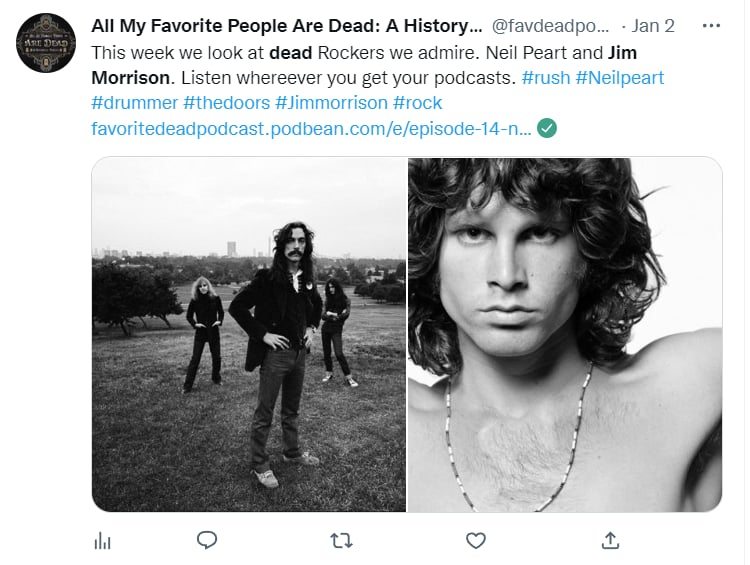Retweet this post with the arrows icon

pos(342,541)
